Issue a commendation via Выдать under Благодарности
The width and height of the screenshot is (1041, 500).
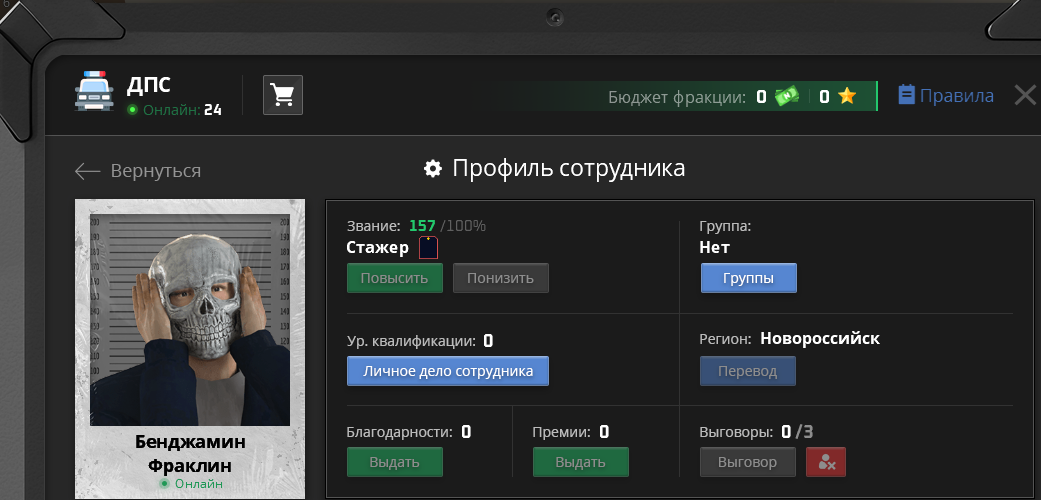click(x=395, y=462)
